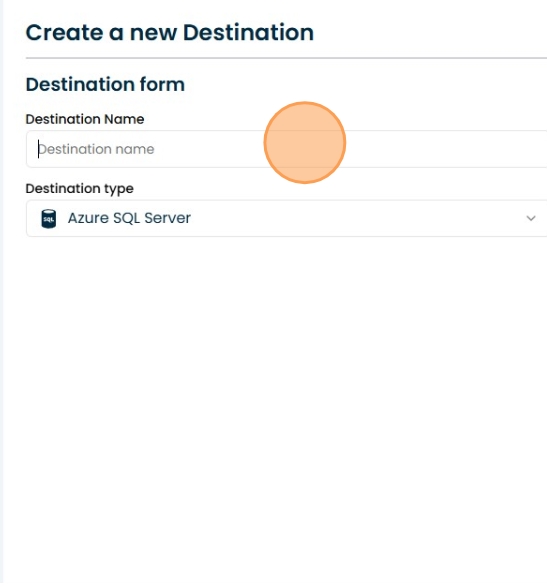Viewport: 547px width, 587px height.
Task: Open the Destination type dropdown
Action: (286, 218)
